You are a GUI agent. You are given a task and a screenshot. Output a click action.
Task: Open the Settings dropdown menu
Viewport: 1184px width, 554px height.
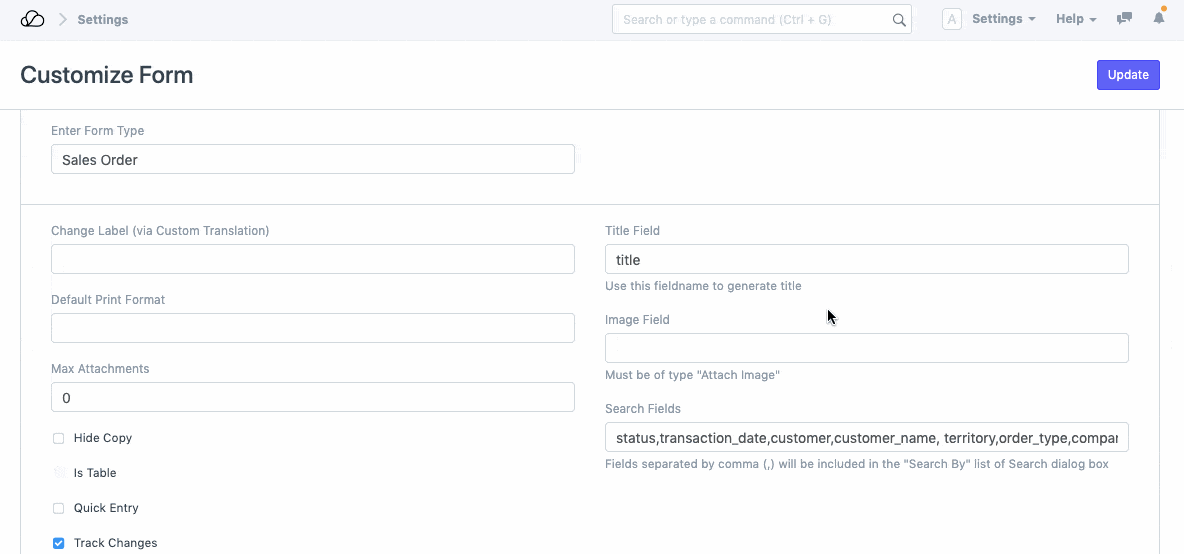click(x=1003, y=20)
